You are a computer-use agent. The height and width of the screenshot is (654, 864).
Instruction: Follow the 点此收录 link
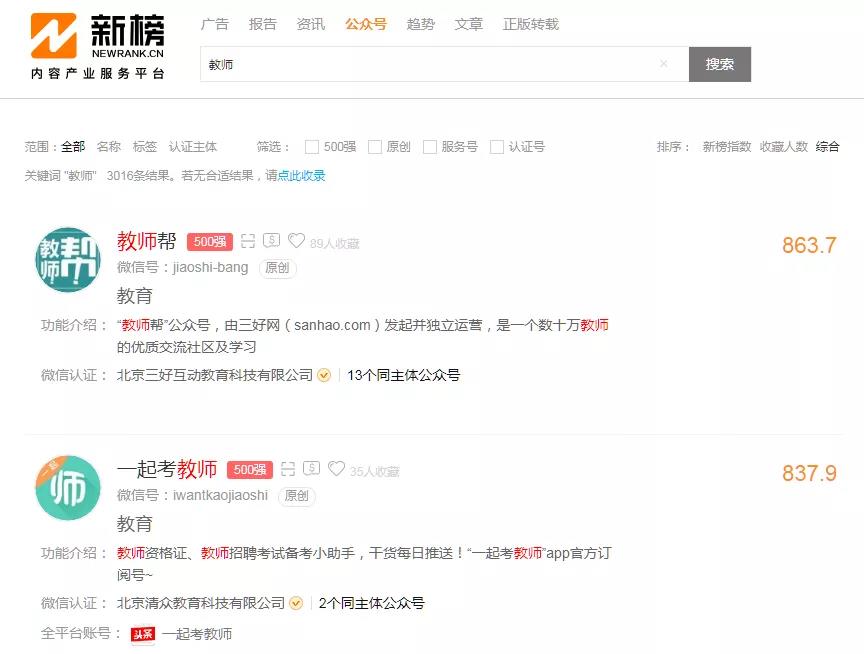tap(301, 176)
